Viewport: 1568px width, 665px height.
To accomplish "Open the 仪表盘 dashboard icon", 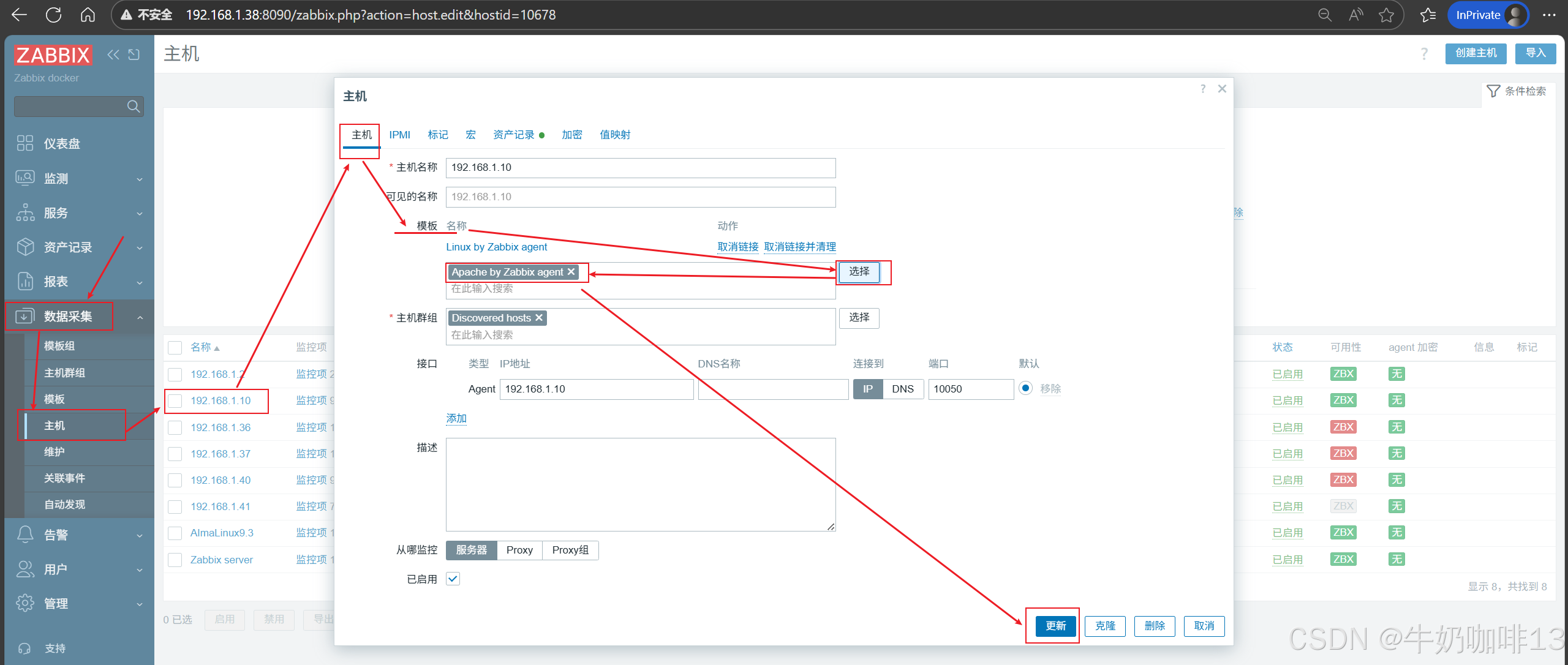I will pos(25,143).
